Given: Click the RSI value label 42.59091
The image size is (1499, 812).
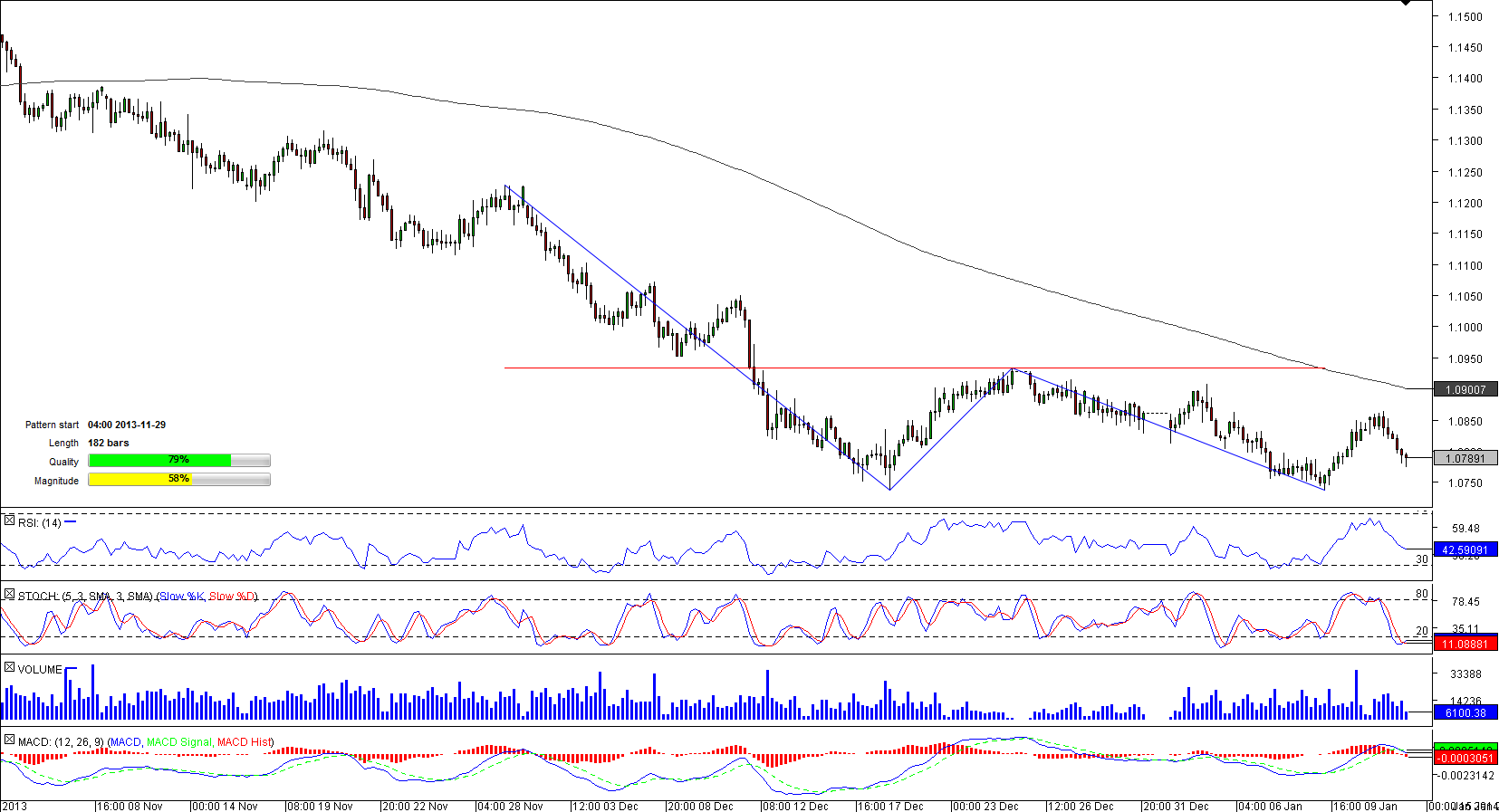Looking at the screenshot, I should (x=1465, y=550).
